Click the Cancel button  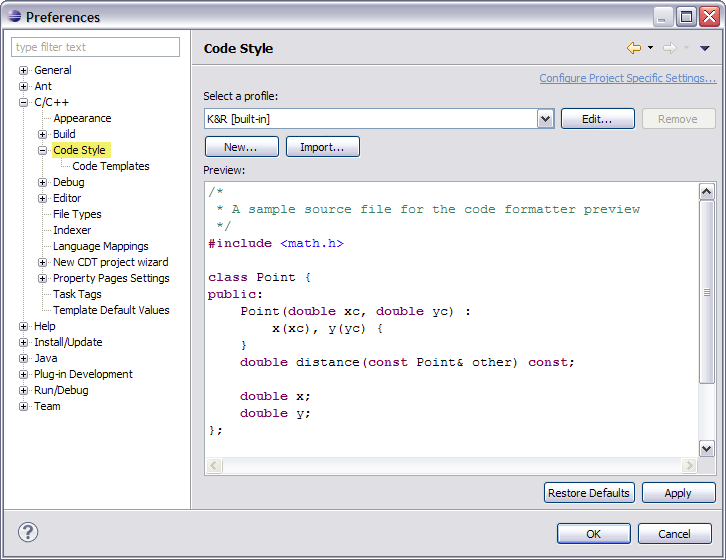(x=675, y=534)
